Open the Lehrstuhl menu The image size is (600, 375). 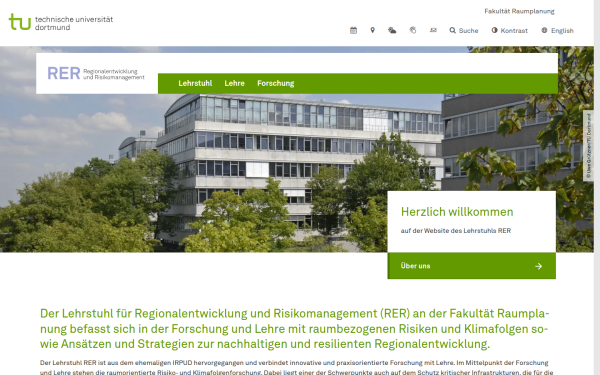click(x=195, y=83)
